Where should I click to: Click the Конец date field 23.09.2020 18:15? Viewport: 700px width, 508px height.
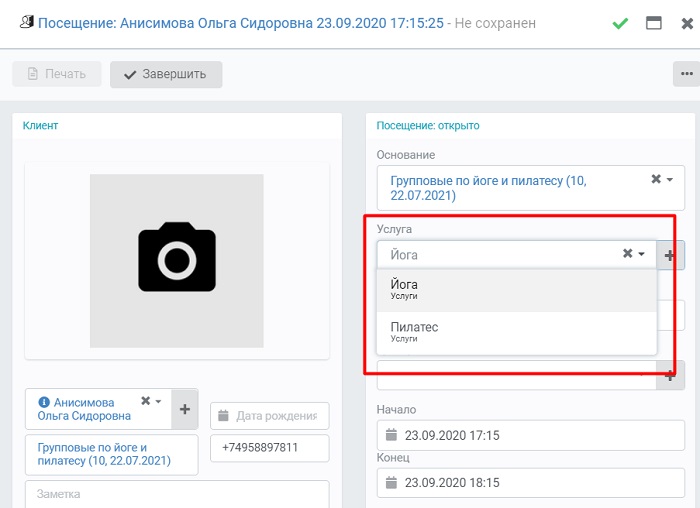530,483
